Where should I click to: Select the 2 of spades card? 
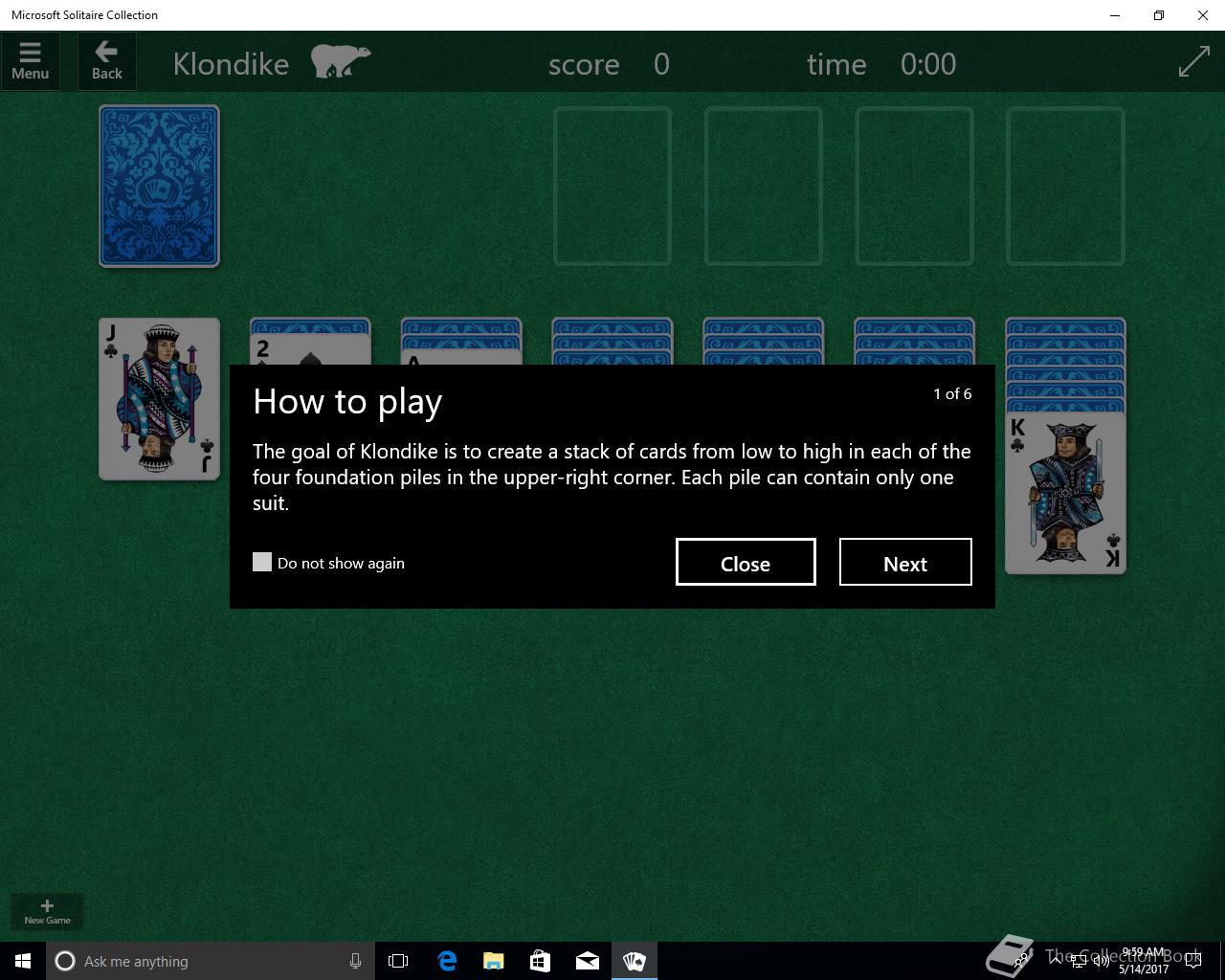point(309,348)
